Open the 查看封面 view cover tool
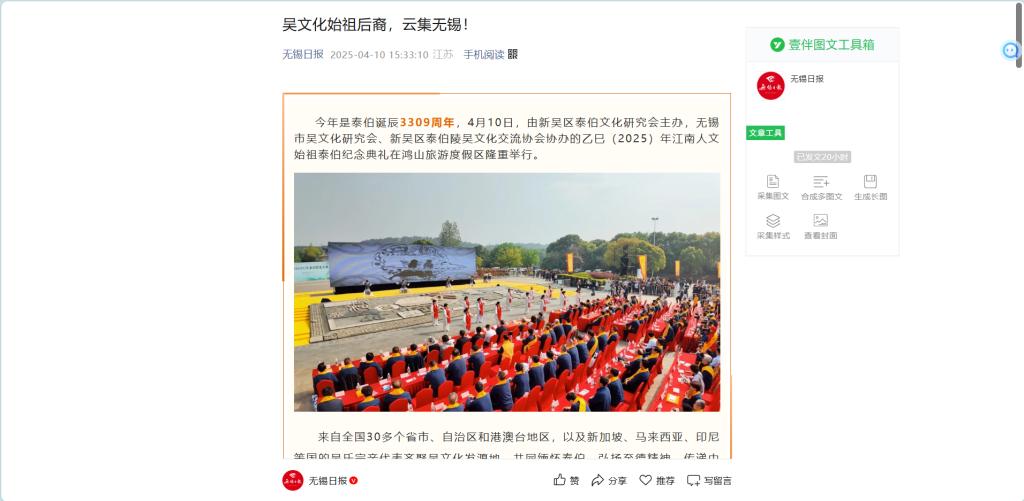This screenshot has width=1024, height=501. pos(820,221)
